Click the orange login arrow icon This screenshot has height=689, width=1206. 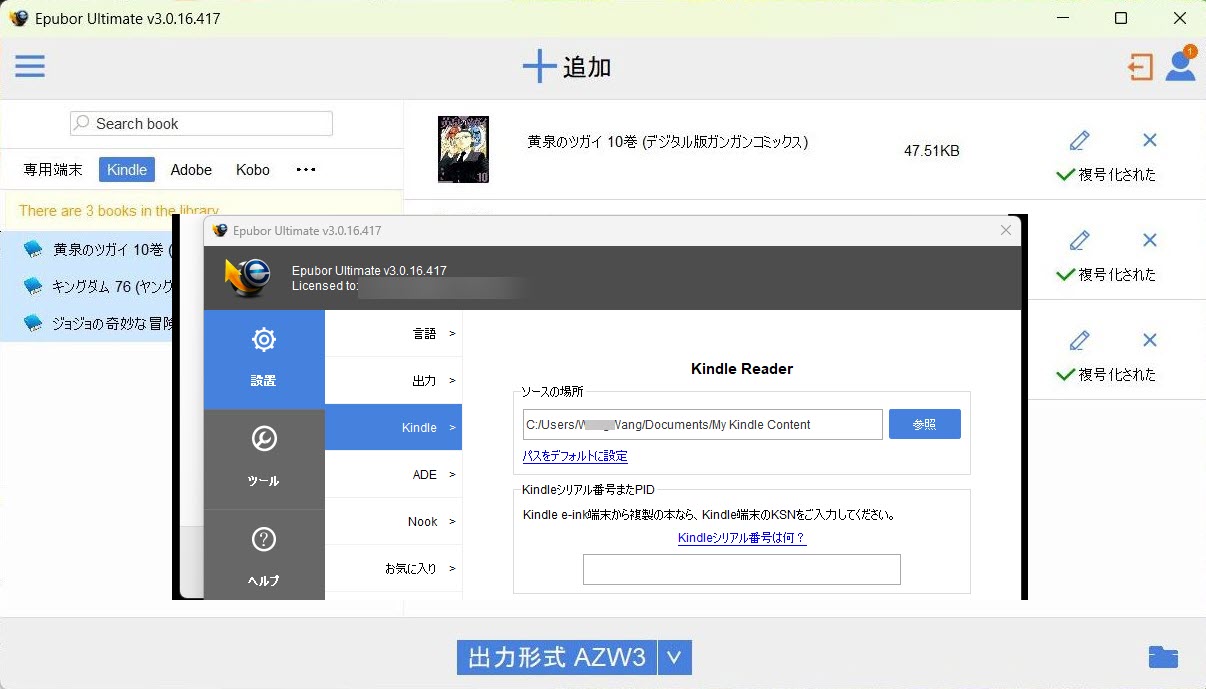(1140, 67)
